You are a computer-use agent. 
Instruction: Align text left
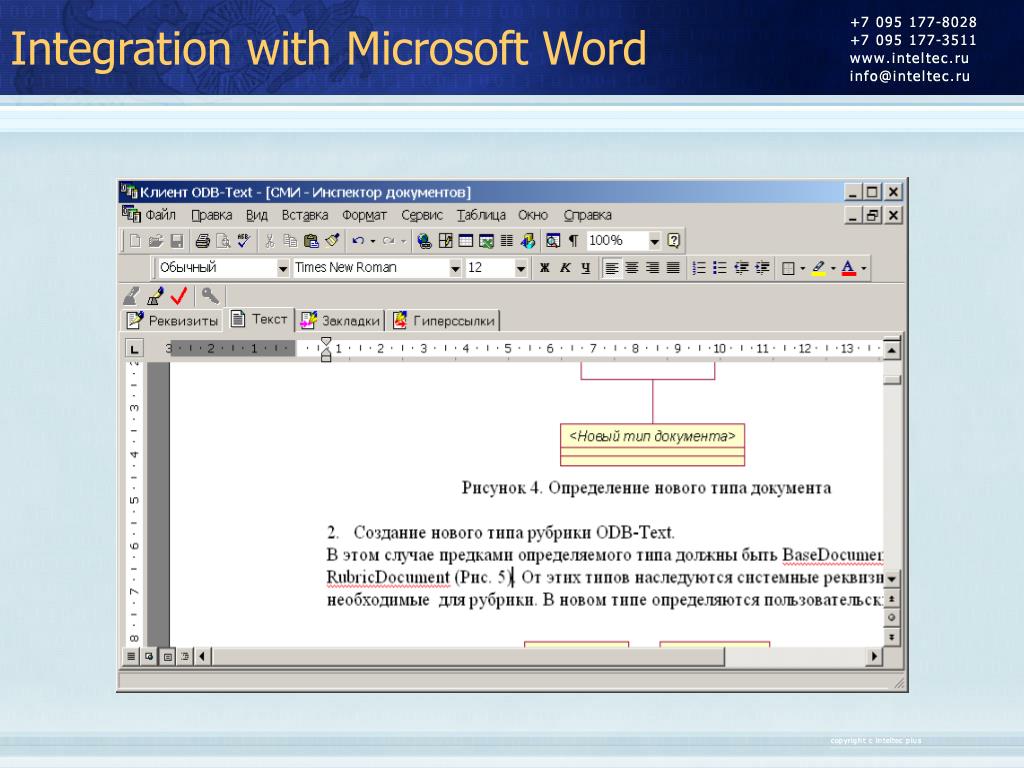coord(611,268)
